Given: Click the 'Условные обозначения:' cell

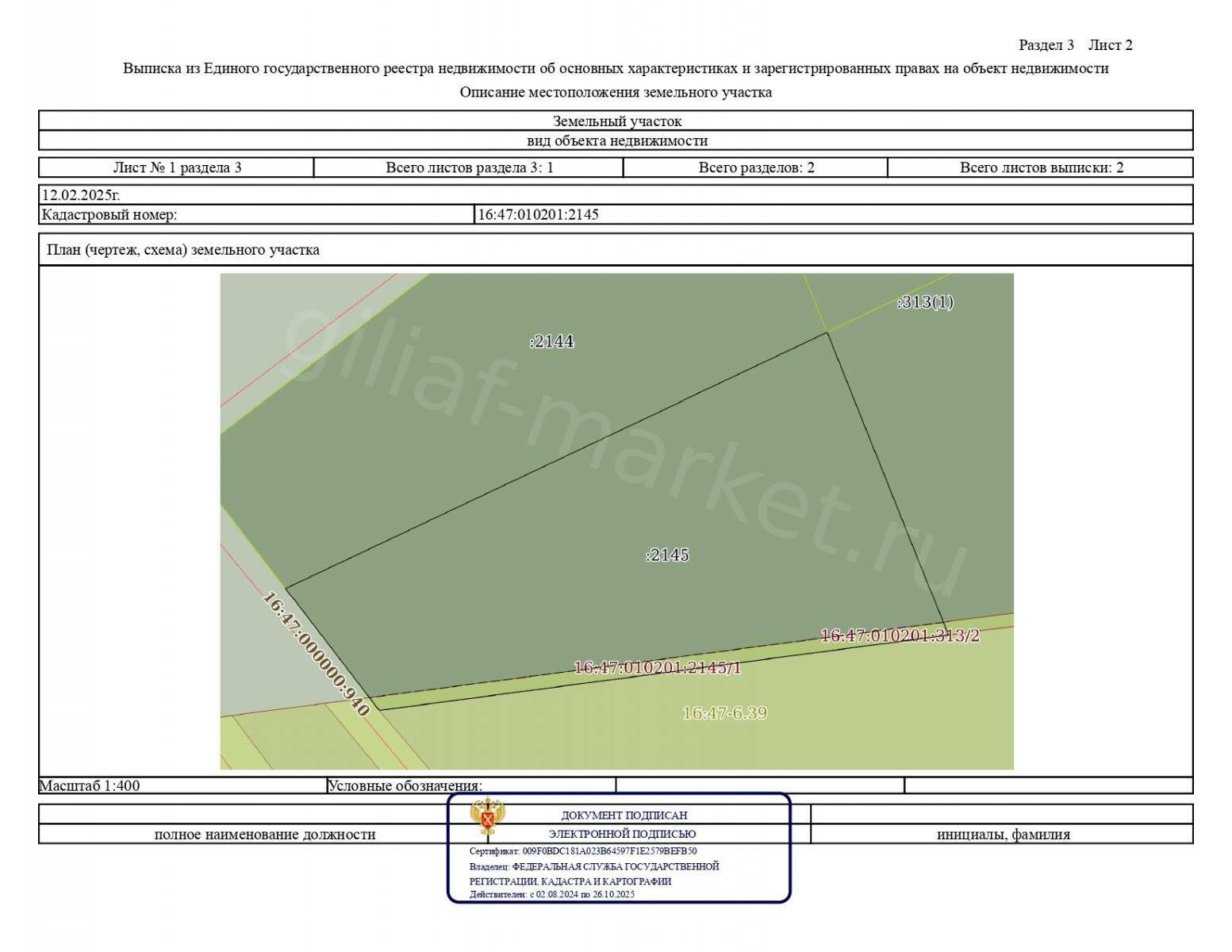Looking at the screenshot, I should (x=471, y=786).
